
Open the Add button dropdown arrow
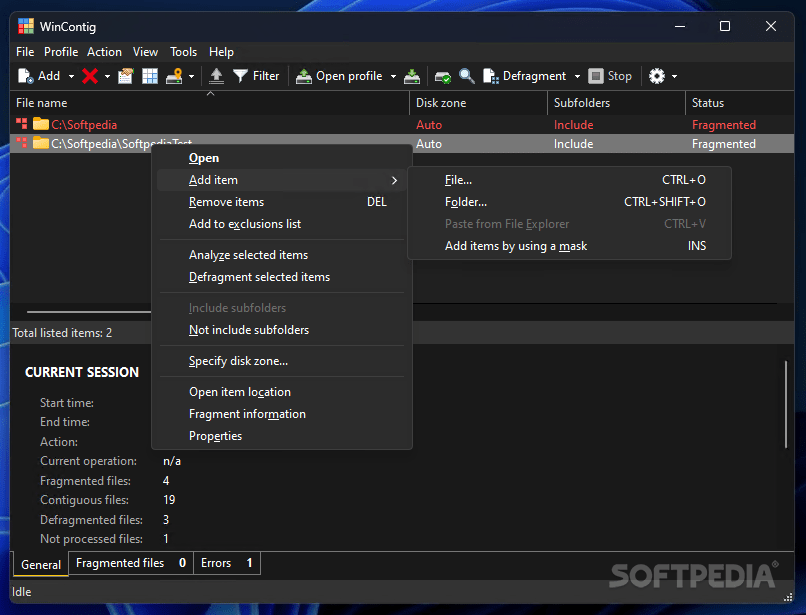tap(71, 76)
